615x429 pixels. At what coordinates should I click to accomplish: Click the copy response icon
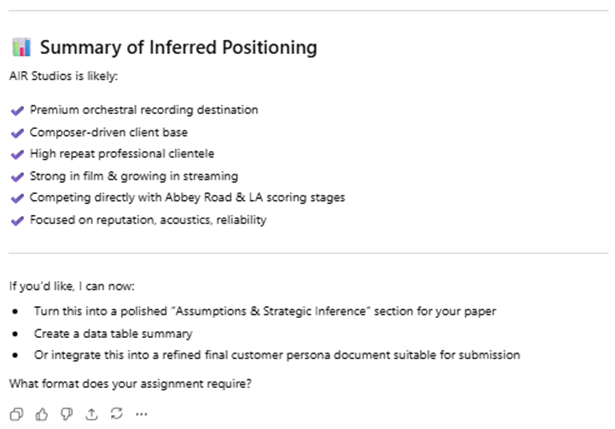[16, 413]
